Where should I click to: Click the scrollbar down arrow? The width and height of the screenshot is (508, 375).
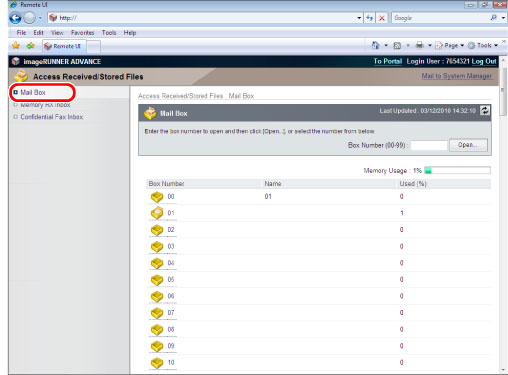[503, 370]
